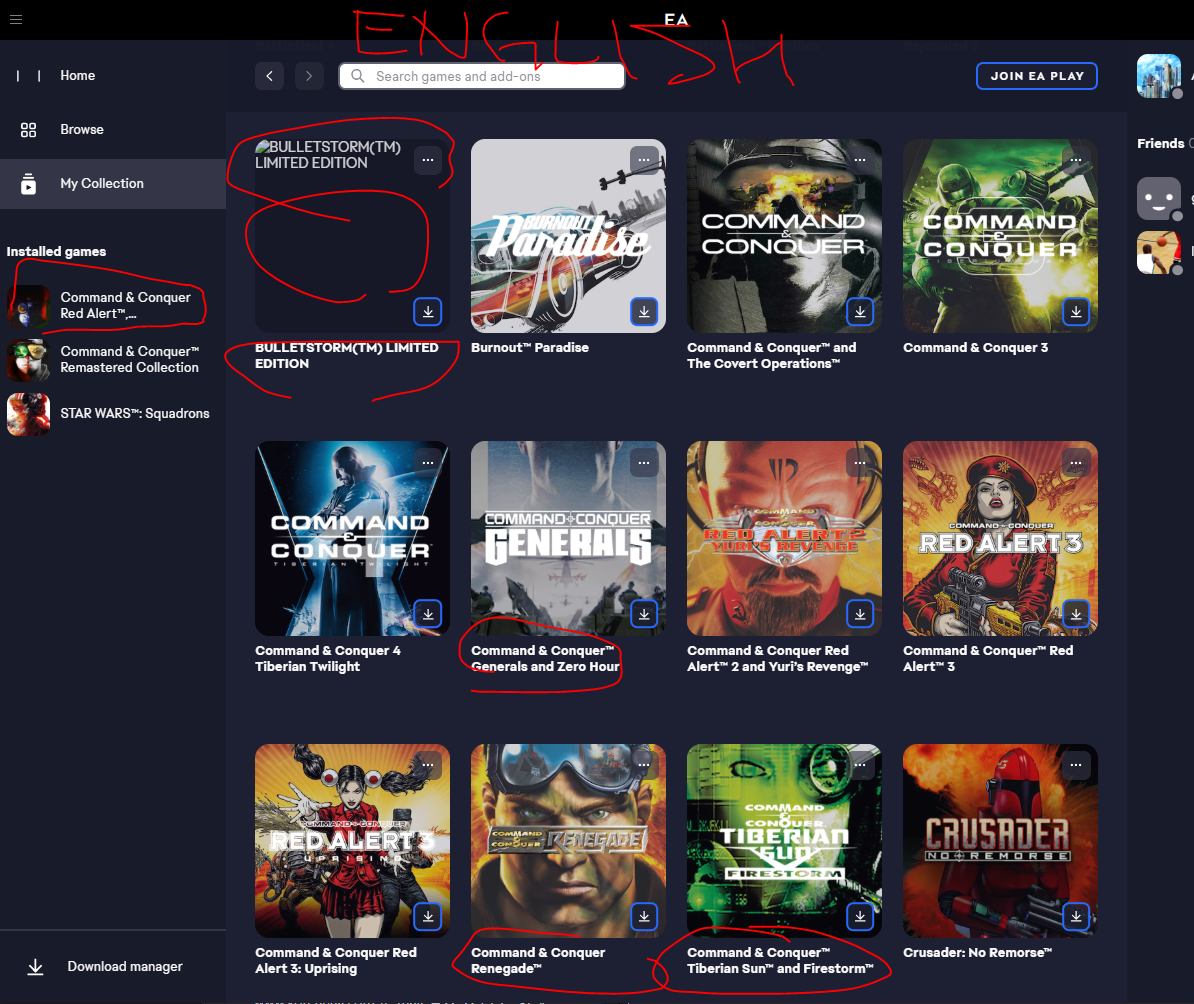
Task: Open options menu on Bulletstorm tile
Action: click(x=428, y=160)
